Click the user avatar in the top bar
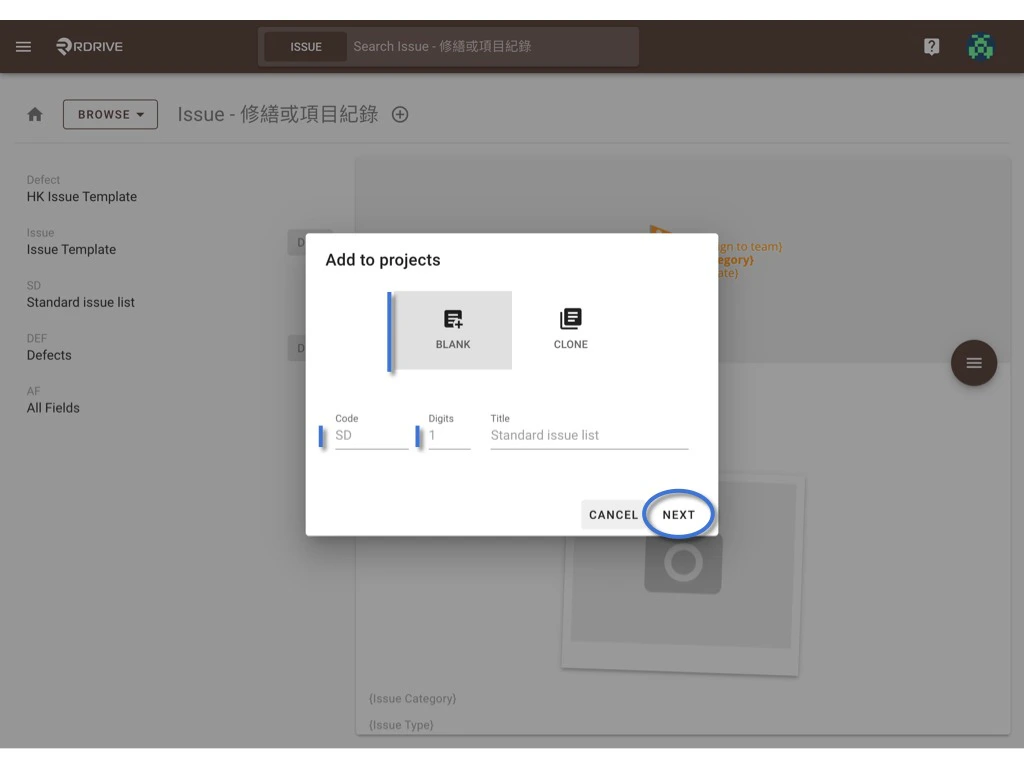The width and height of the screenshot is (1024, 768). (x=981, y=46)
